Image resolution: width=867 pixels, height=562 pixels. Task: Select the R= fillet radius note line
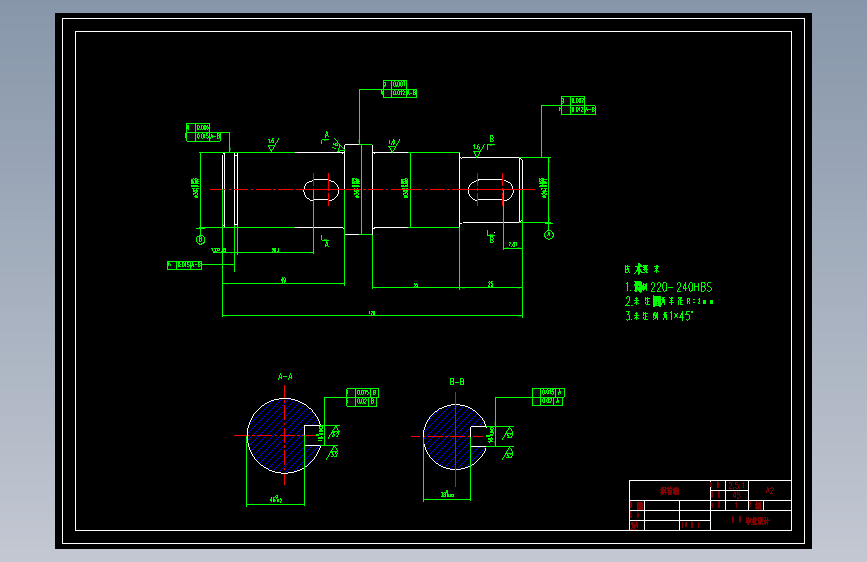(669, 301)
